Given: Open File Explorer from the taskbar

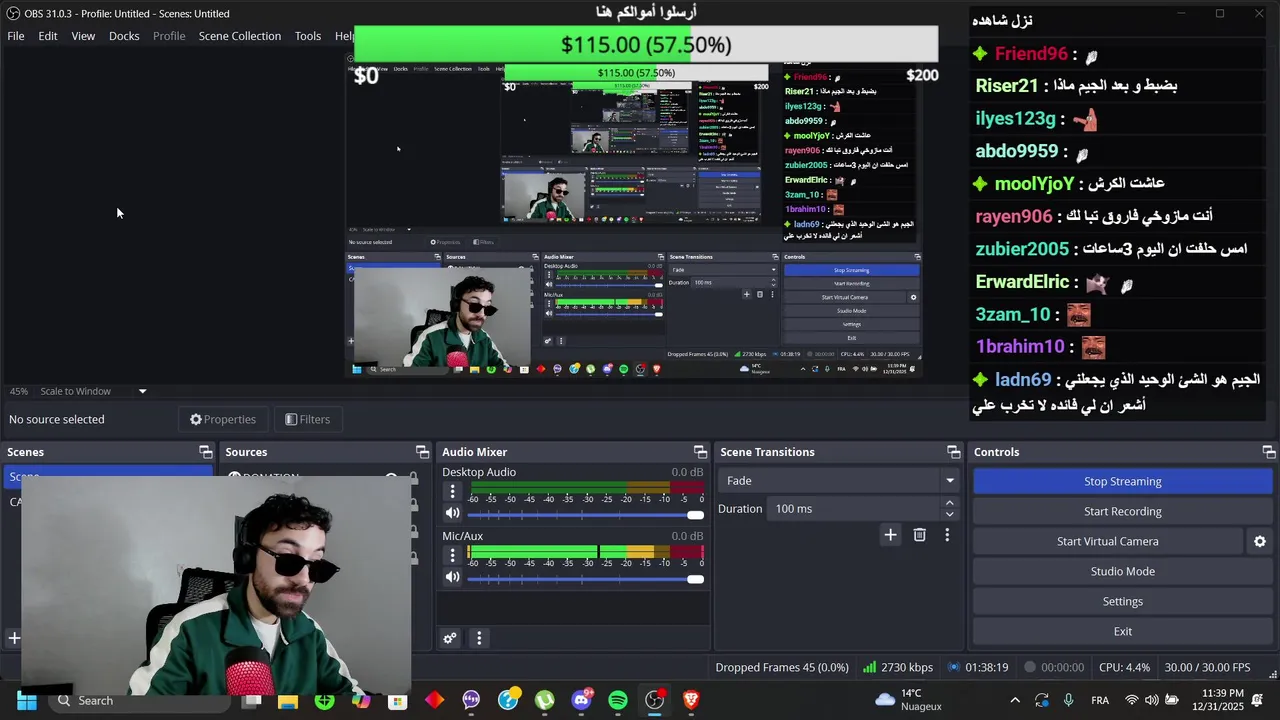Looking at the screenshot, I should click(x=288, y=700).
